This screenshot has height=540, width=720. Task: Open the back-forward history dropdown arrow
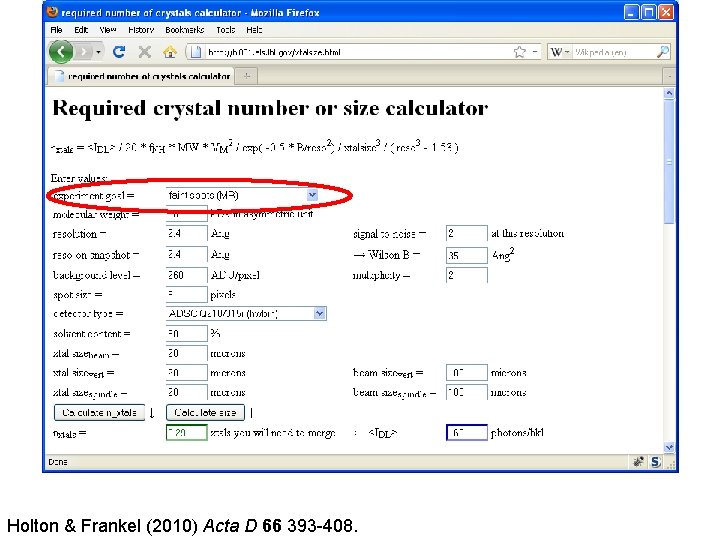98,52
